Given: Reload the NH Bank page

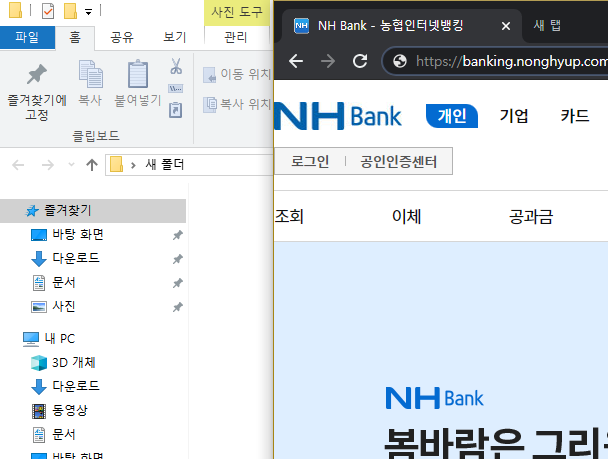Looking at the screenshot, I should point(360,61).
